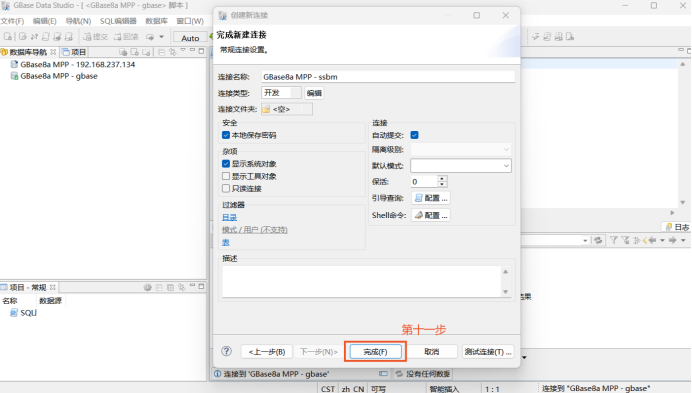Click the dialog help question mark icon
Screen dimensions: 692x393
click(226, 351)
